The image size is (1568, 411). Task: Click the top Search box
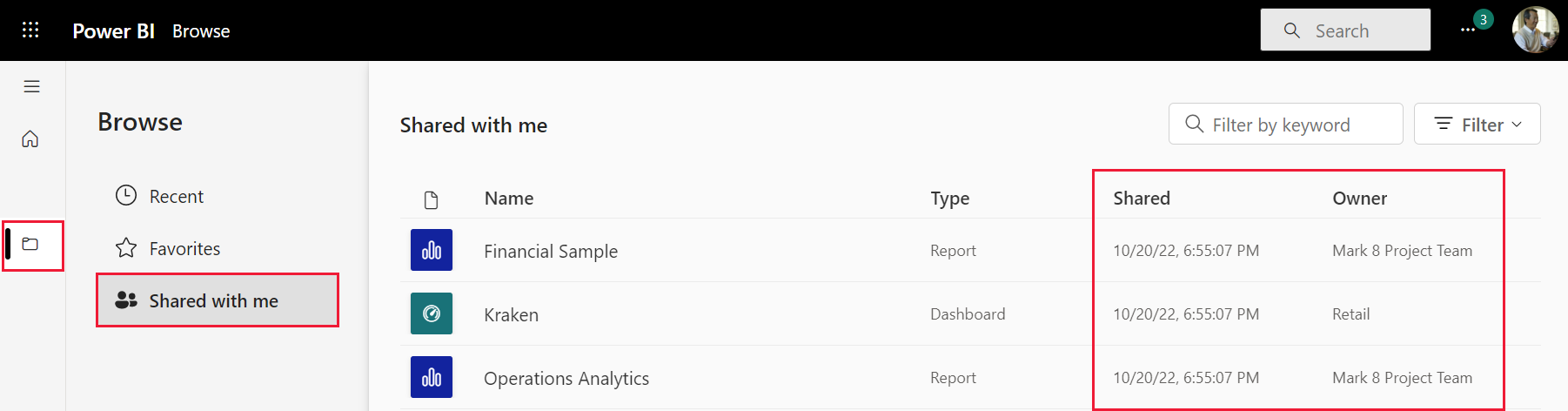point(1344,30)
